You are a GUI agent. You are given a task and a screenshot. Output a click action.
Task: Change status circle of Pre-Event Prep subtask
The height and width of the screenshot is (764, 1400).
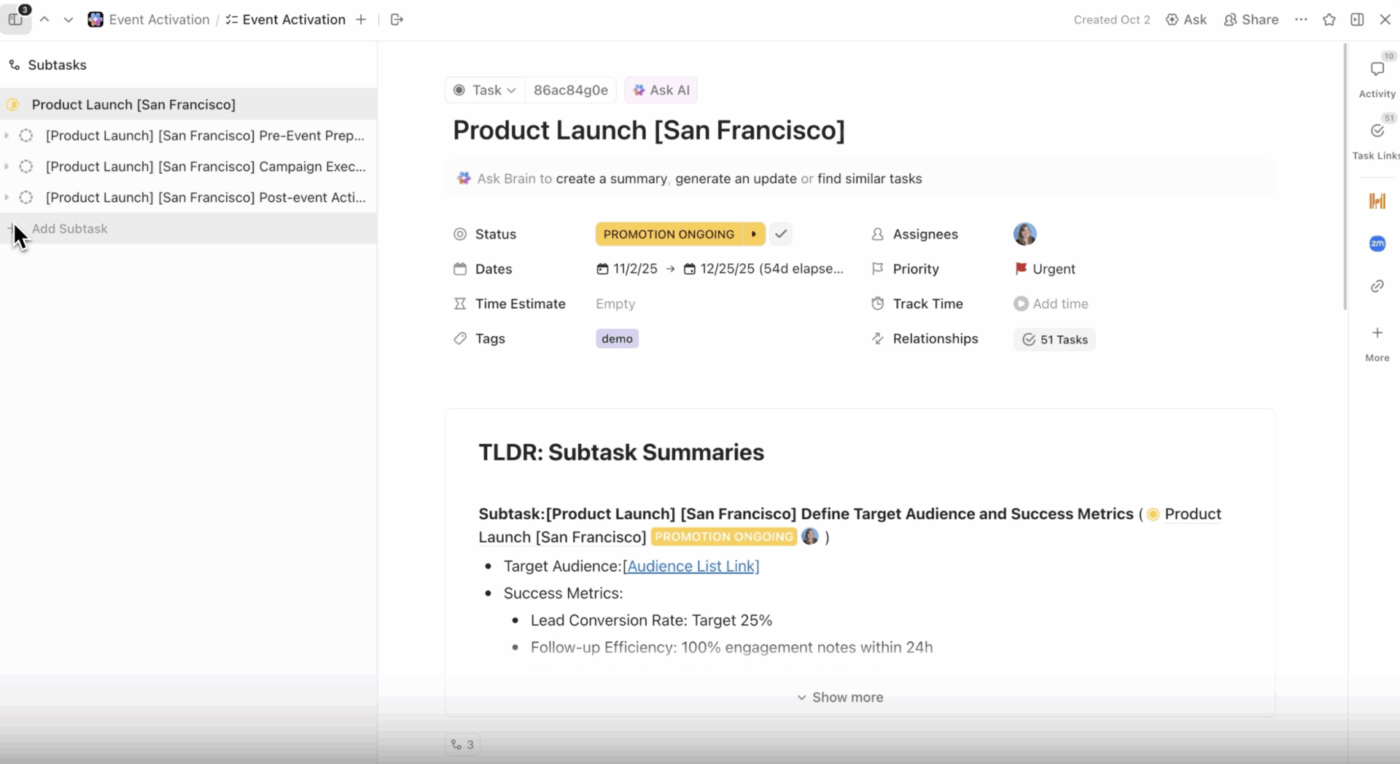pyautogui.click(x=26, y=136)
